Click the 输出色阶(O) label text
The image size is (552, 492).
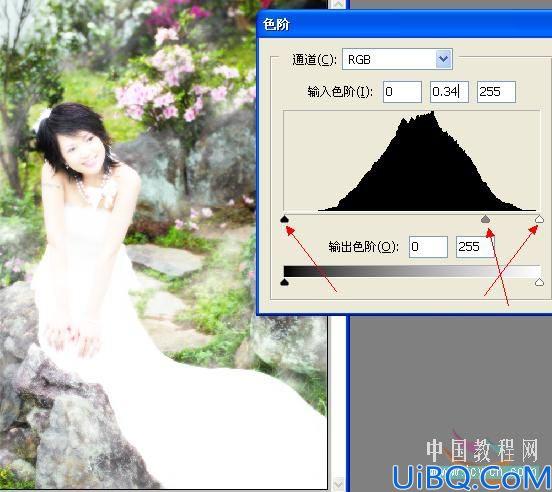[x=364, y=247]
